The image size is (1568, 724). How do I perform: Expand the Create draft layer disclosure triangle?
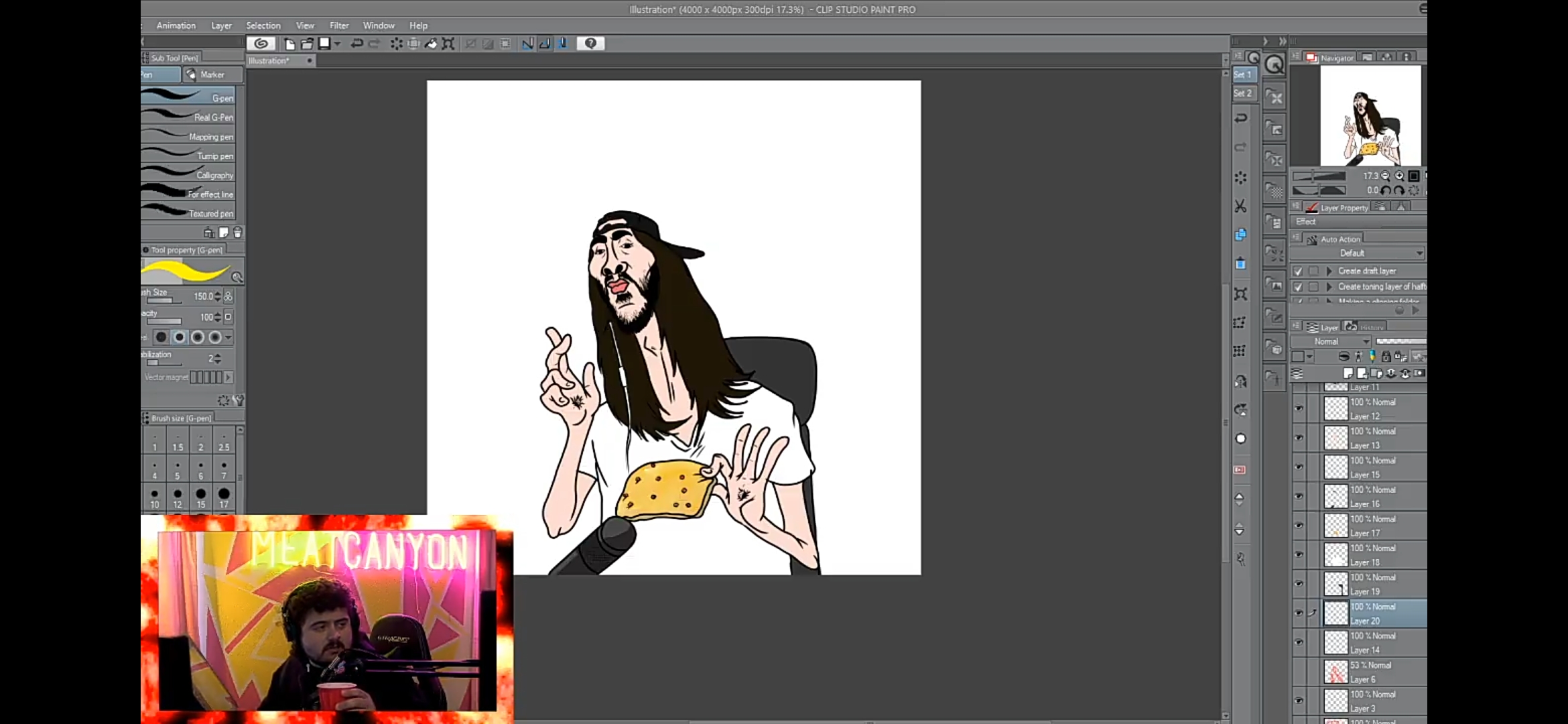[1328, 271]
